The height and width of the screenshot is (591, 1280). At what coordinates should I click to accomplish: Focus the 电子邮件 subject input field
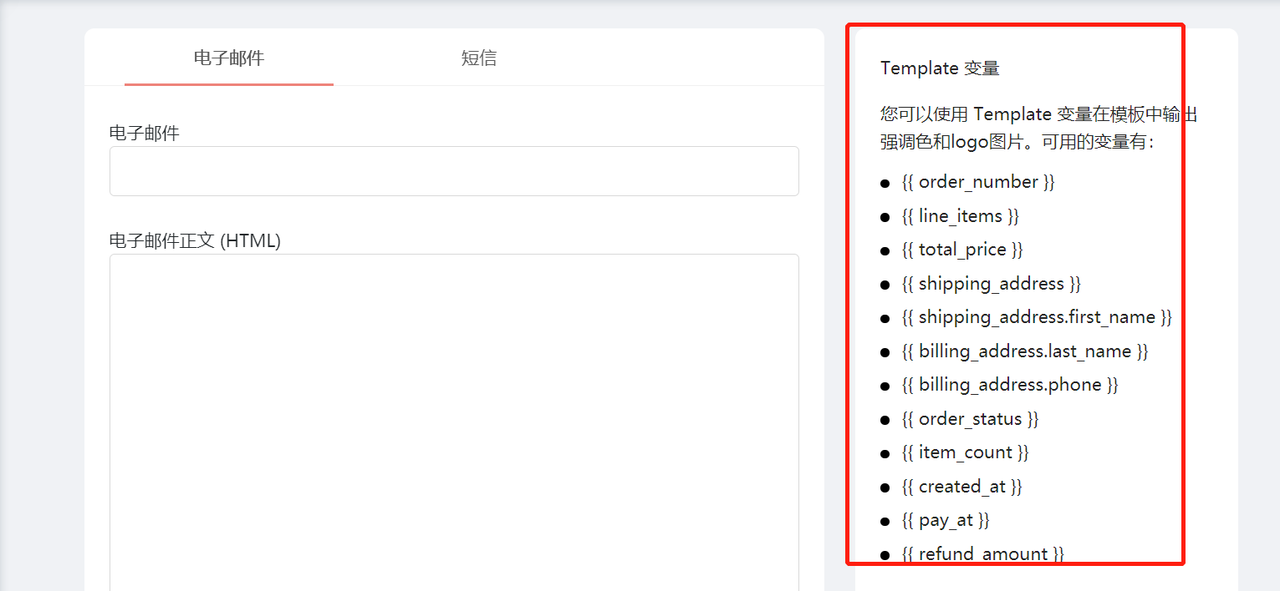coord(454,171)
